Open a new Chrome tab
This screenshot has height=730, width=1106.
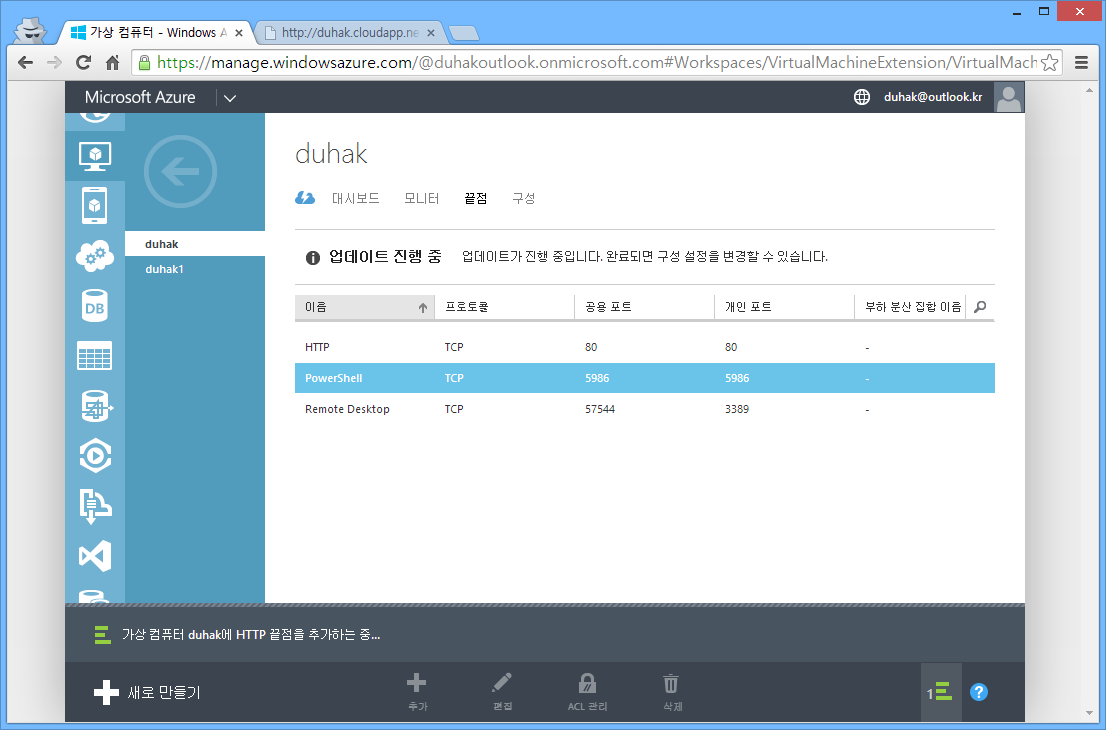pos(463,33)
